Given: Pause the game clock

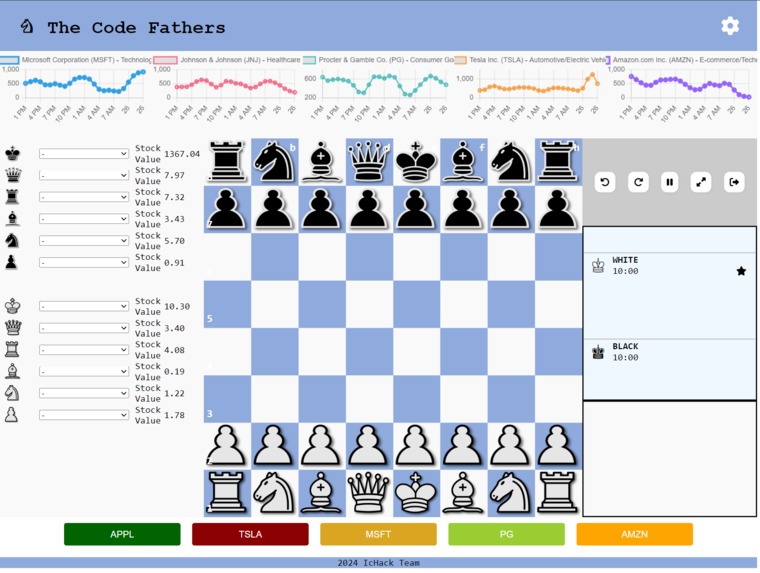Looking at the screenshot, I should pyautogui.click(x=669, y=182).
